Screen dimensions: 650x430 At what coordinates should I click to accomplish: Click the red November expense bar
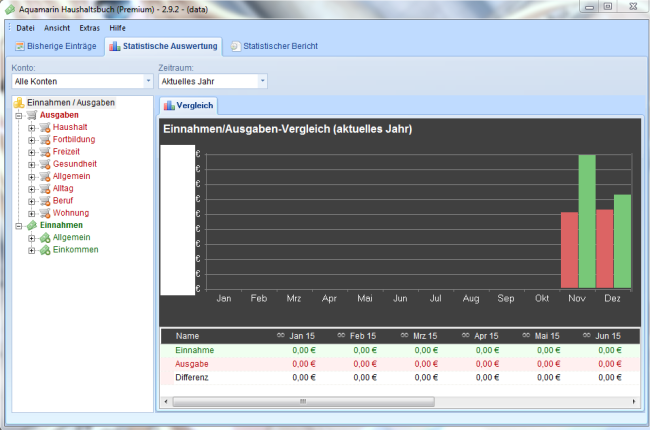click(x=569, y=250)
